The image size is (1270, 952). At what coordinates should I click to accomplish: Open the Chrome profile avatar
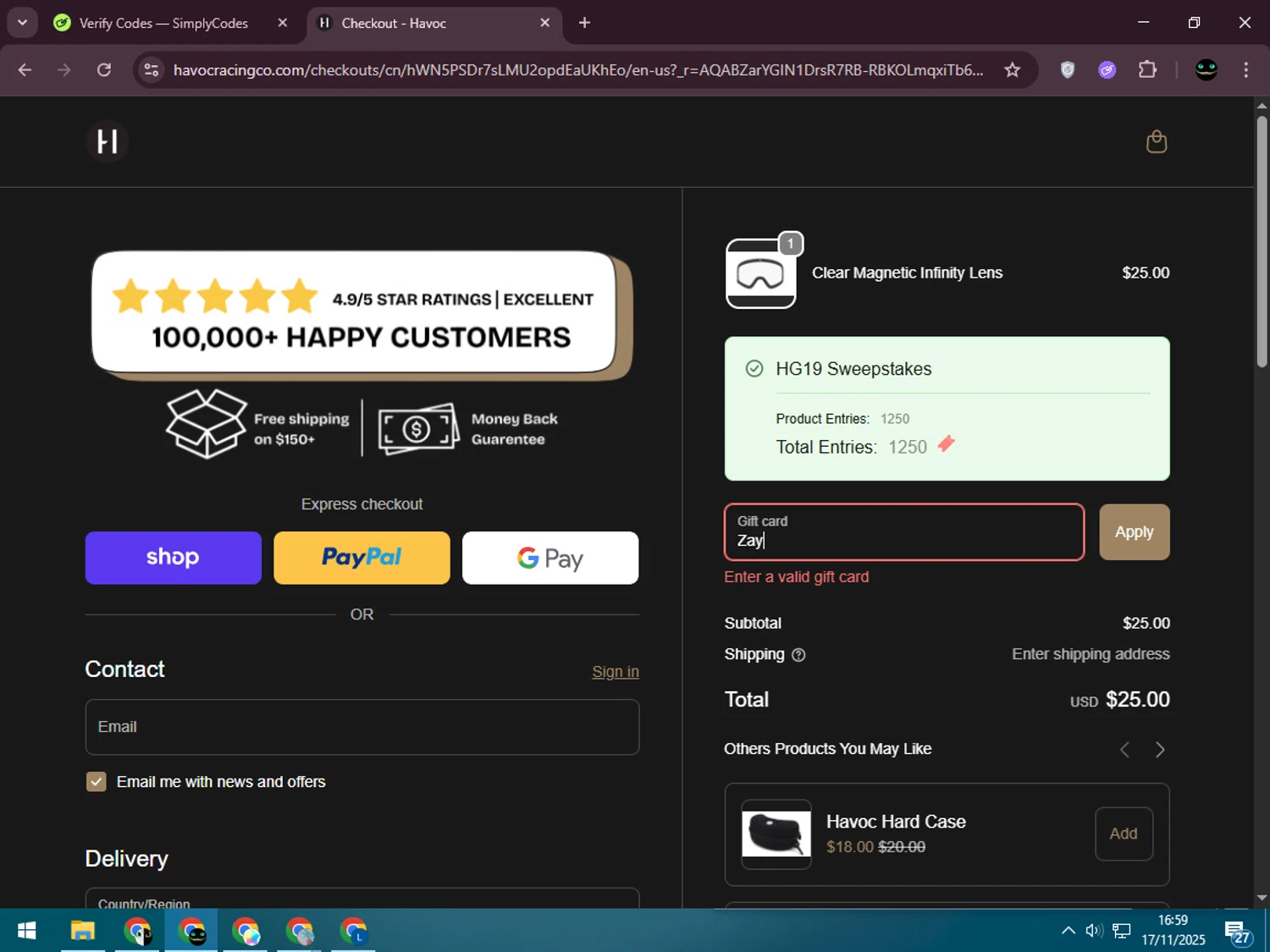(1206, 70)
